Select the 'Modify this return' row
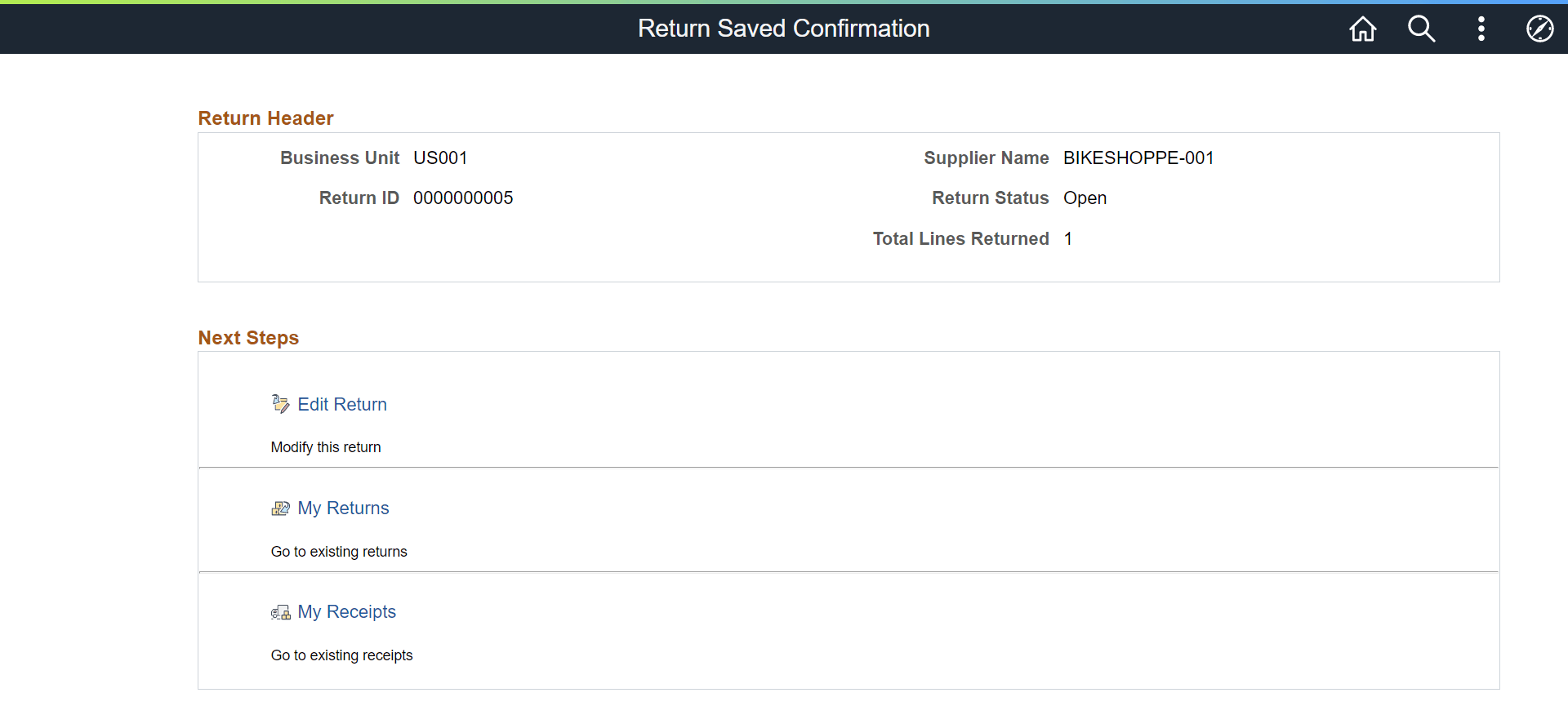The image size is (1568, 706). pos(326,446)
